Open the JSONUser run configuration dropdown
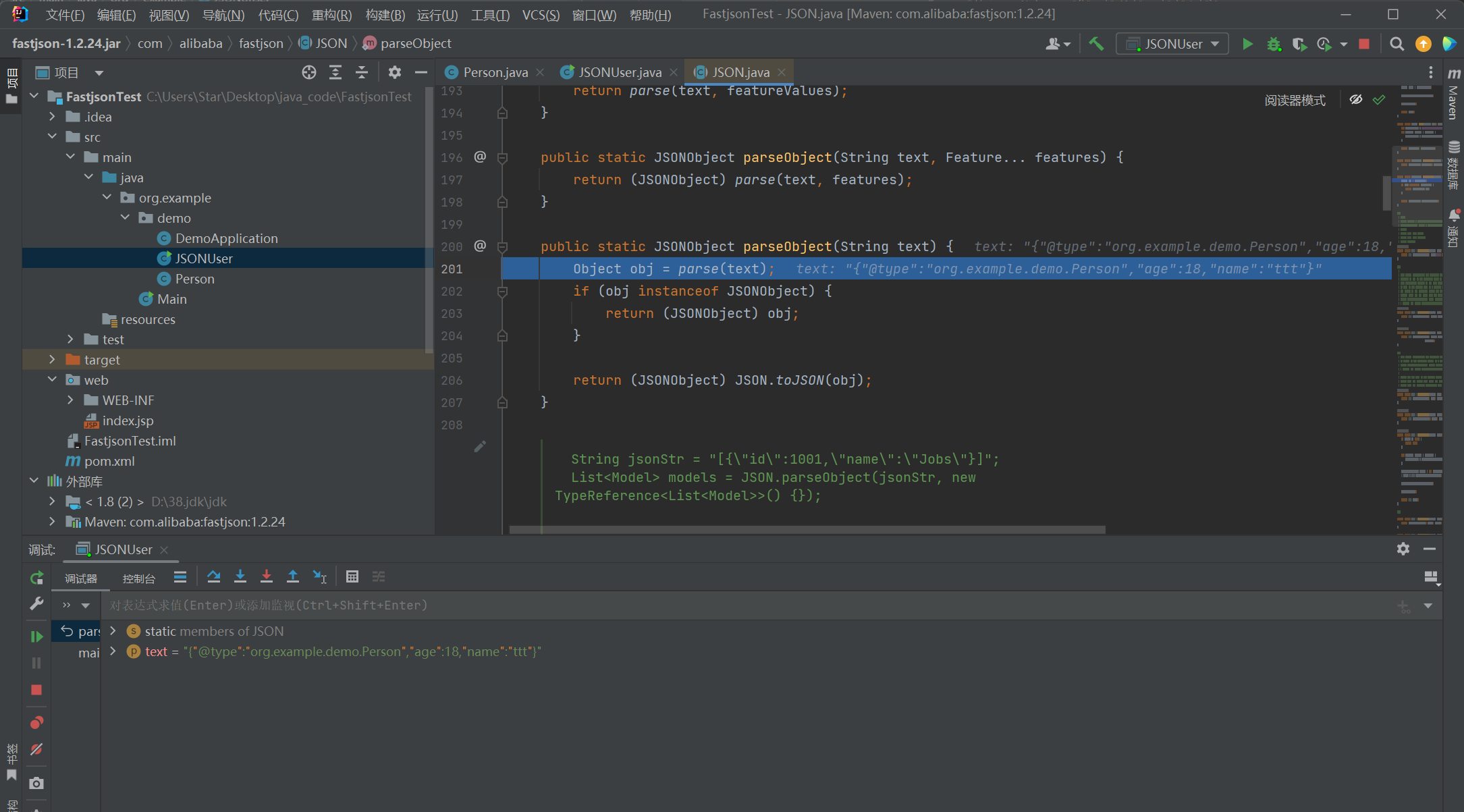This screenshot has width=1464, height=812. pos(1172,44)
